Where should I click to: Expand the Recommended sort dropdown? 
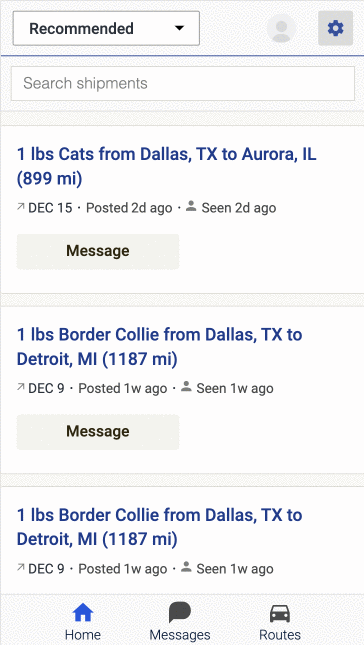(106, 28)
